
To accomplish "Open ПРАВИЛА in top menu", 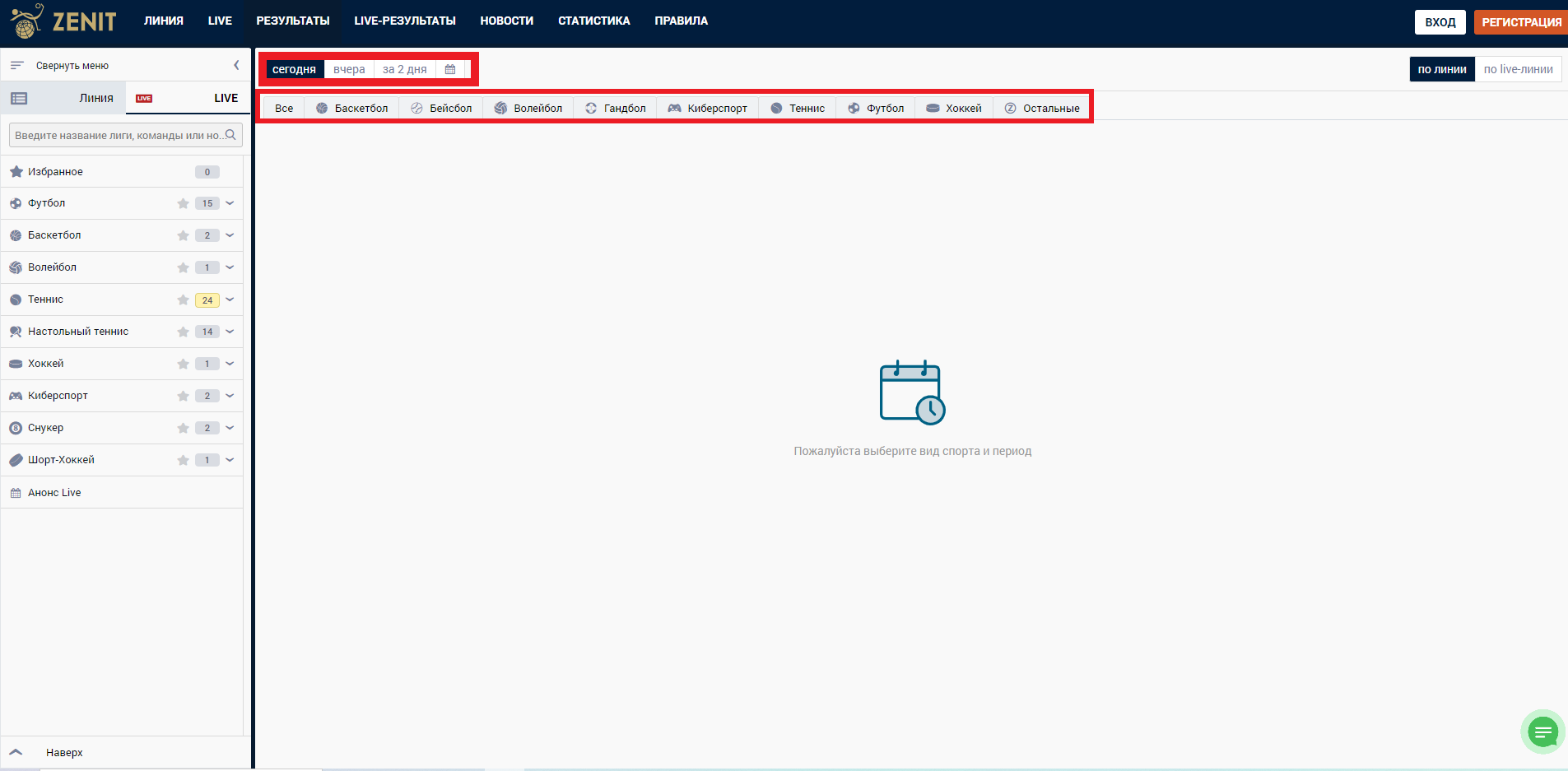I will [x=682, y=21].
